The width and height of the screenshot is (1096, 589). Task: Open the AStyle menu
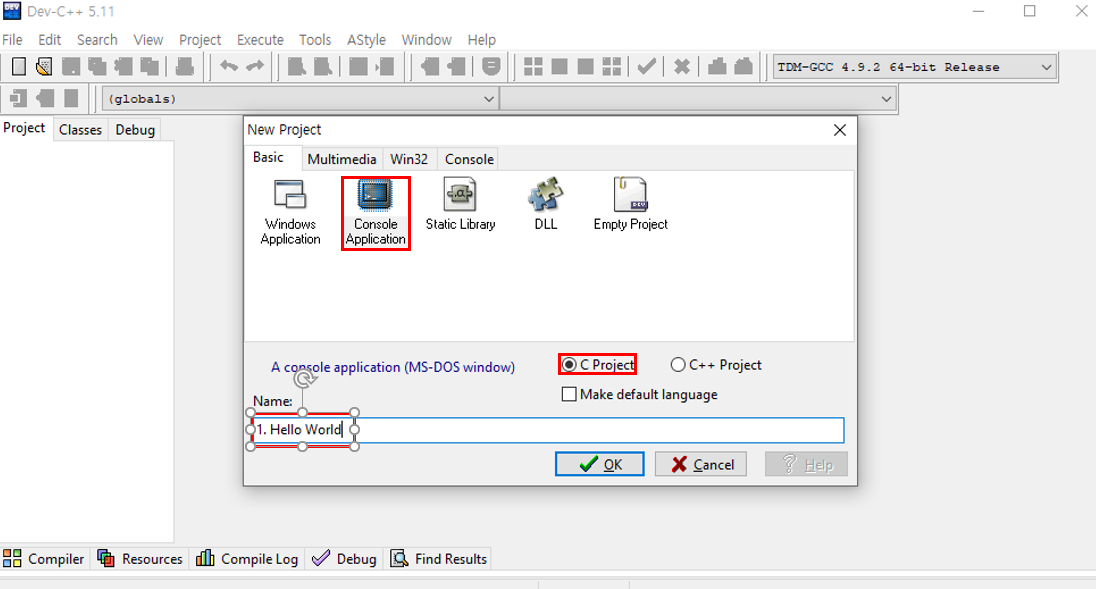pyautogui.click(x=366, y=40)
